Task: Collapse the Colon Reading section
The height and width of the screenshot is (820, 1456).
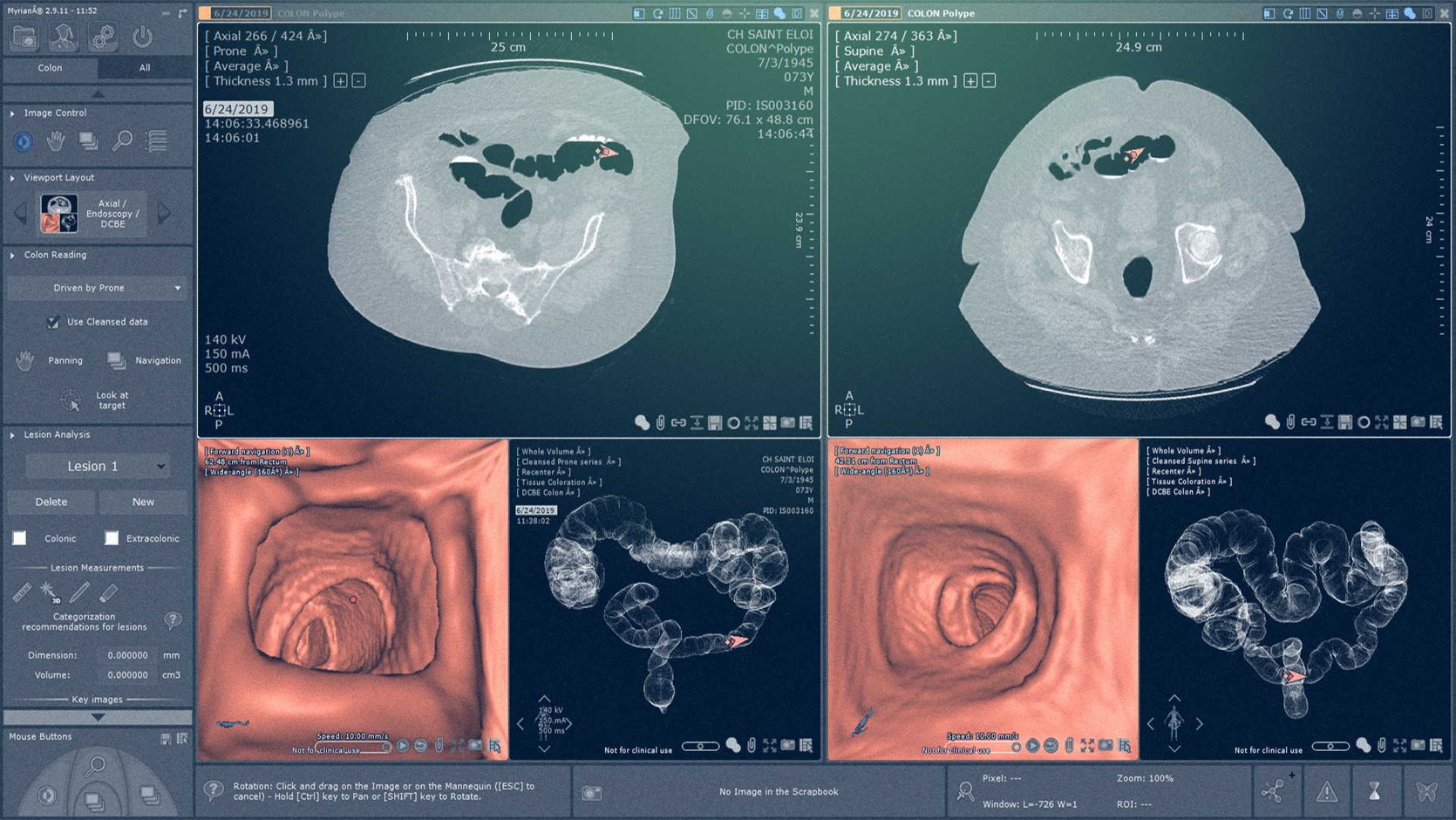Action: pos(12,256)
